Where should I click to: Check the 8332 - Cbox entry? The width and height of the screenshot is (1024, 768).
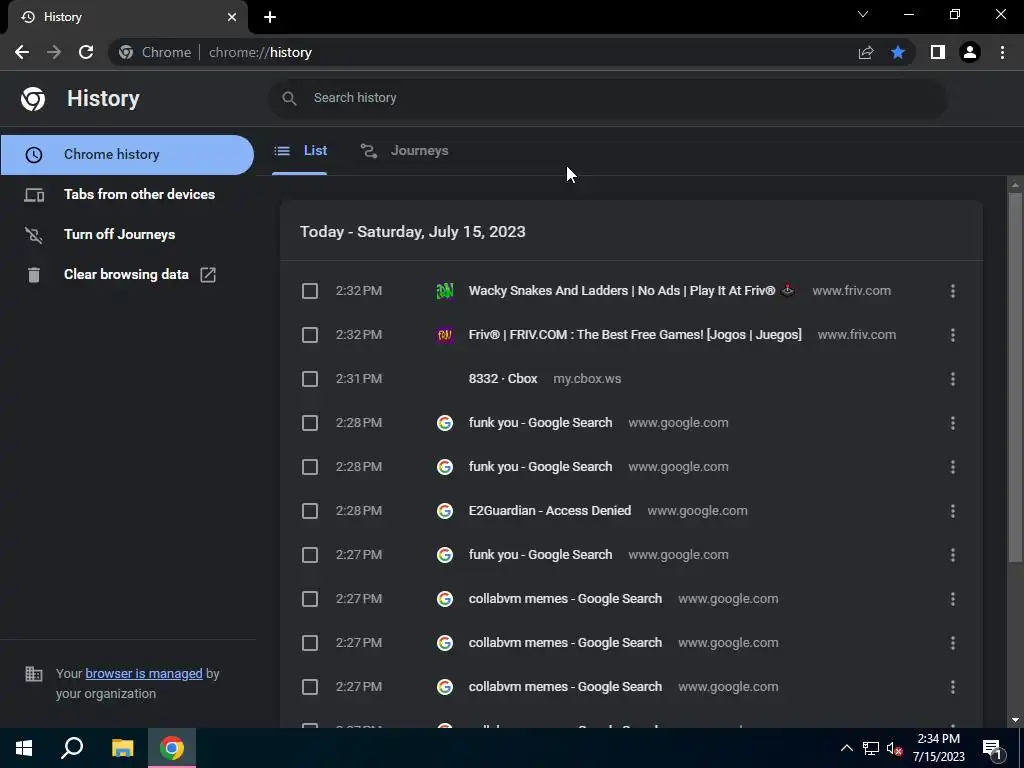(310, 379)
